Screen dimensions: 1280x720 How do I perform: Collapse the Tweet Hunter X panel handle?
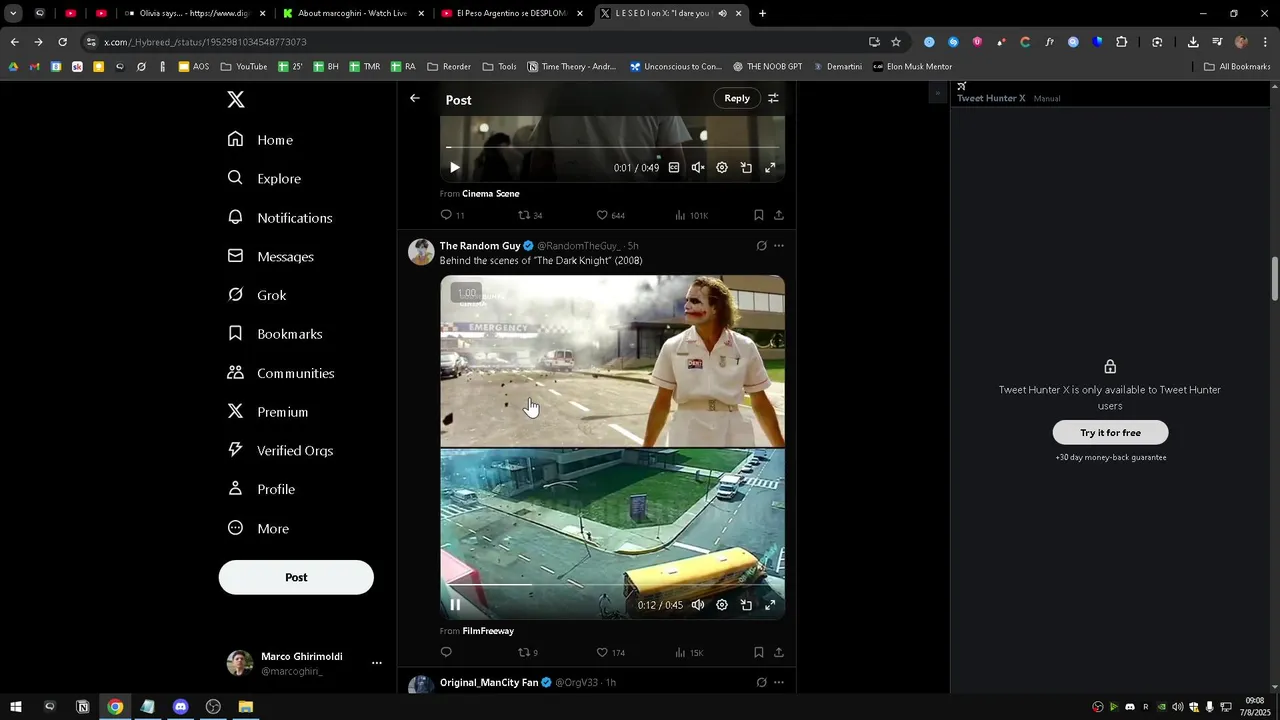click(937, 93)
